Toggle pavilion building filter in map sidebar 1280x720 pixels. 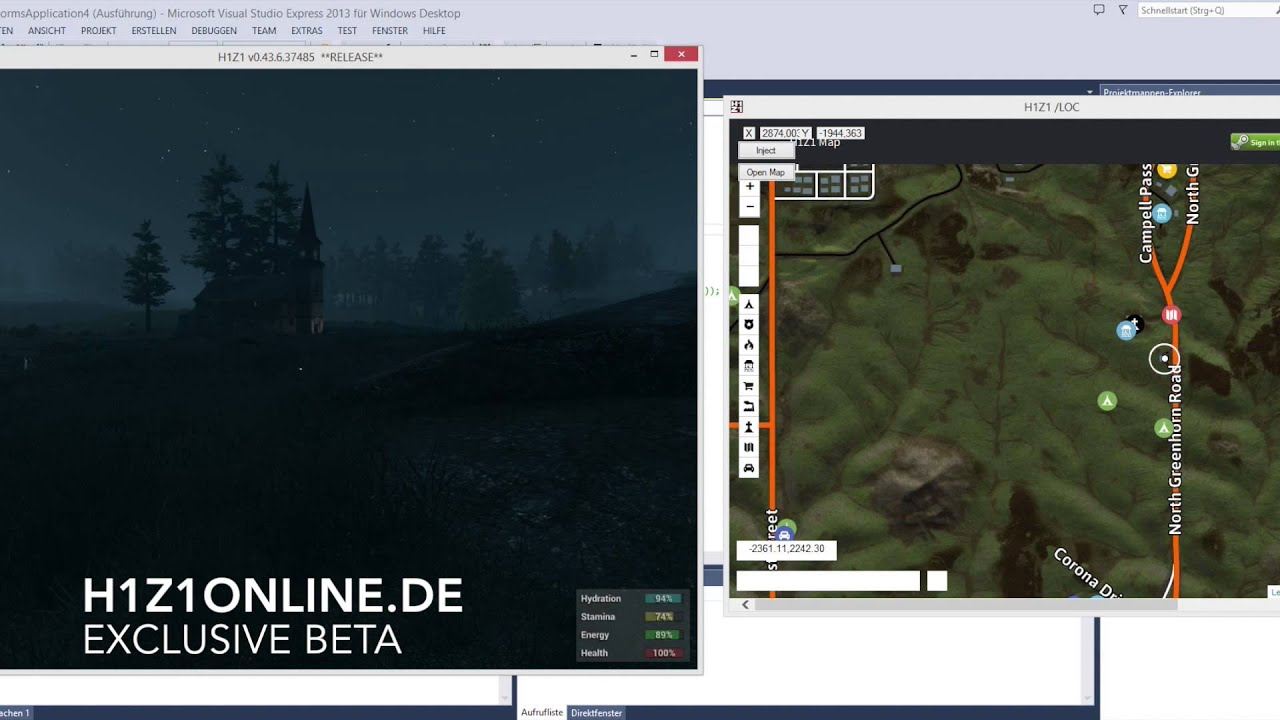[x=749, y=366]
